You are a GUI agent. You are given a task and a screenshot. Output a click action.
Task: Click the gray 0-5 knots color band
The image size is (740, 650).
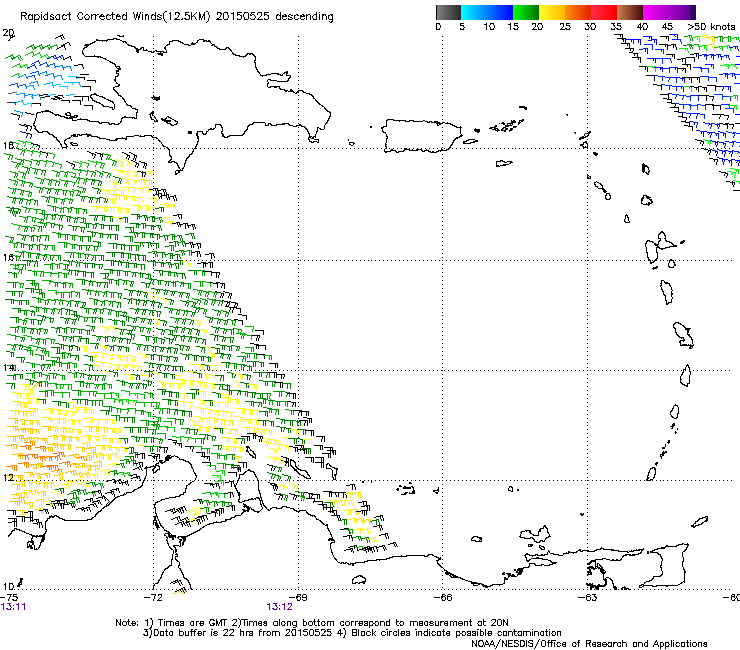pos(448,13)
